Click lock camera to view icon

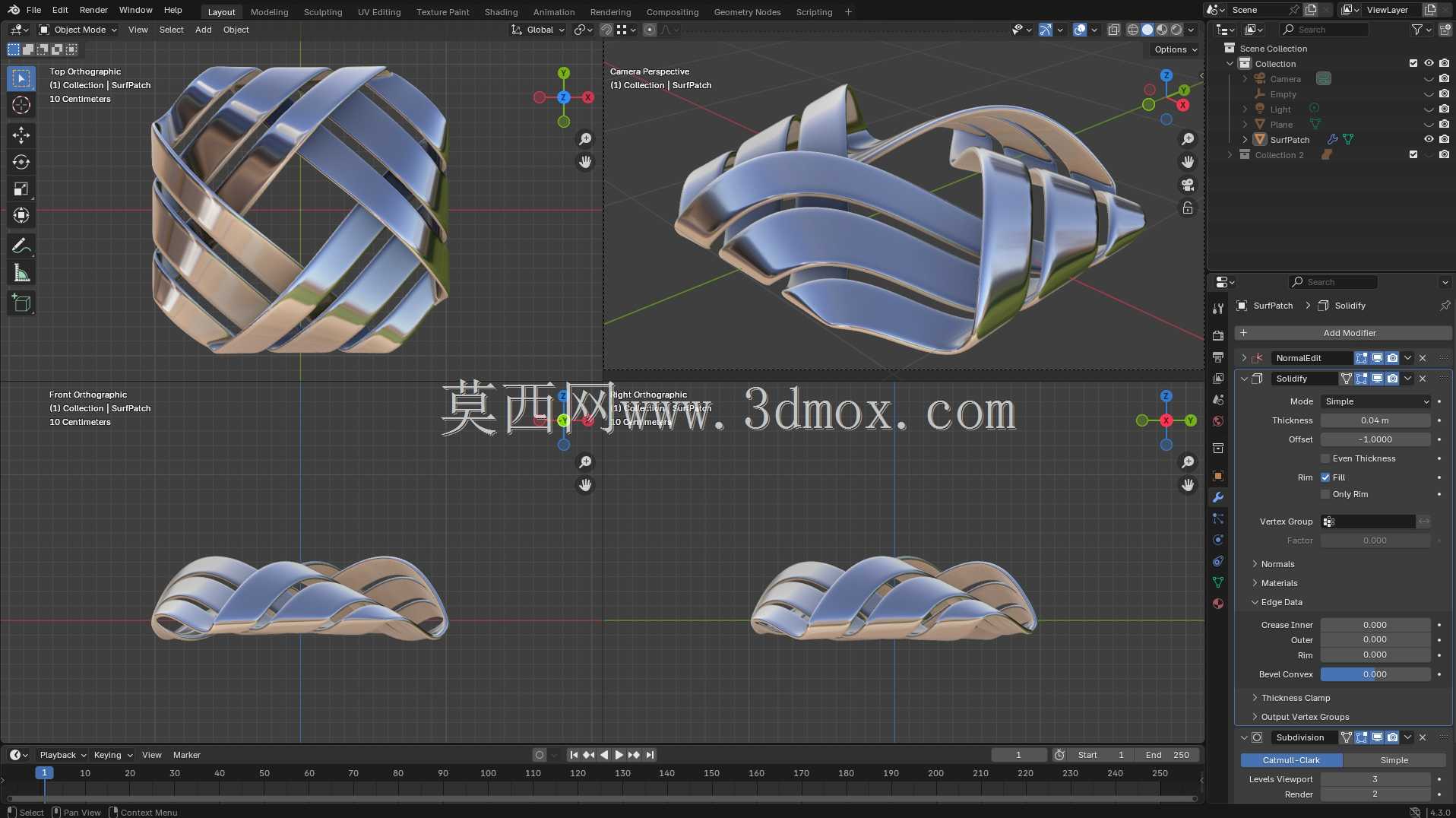[1188, 208]
